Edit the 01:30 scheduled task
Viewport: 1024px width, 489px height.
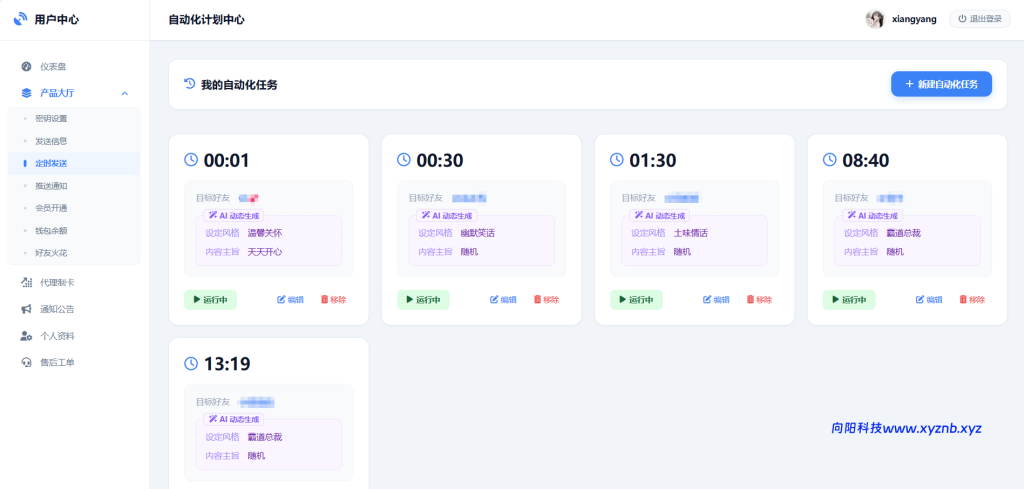pos(716,300)
